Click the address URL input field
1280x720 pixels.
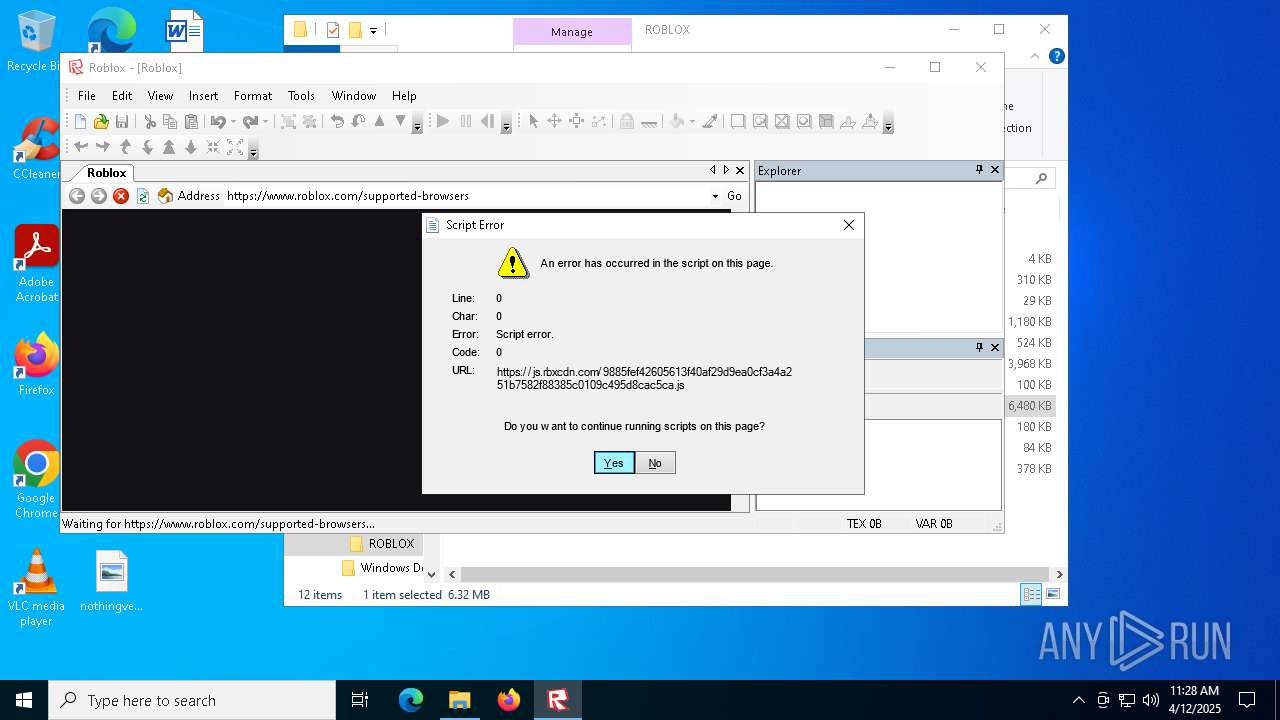(x=466, y=196)
